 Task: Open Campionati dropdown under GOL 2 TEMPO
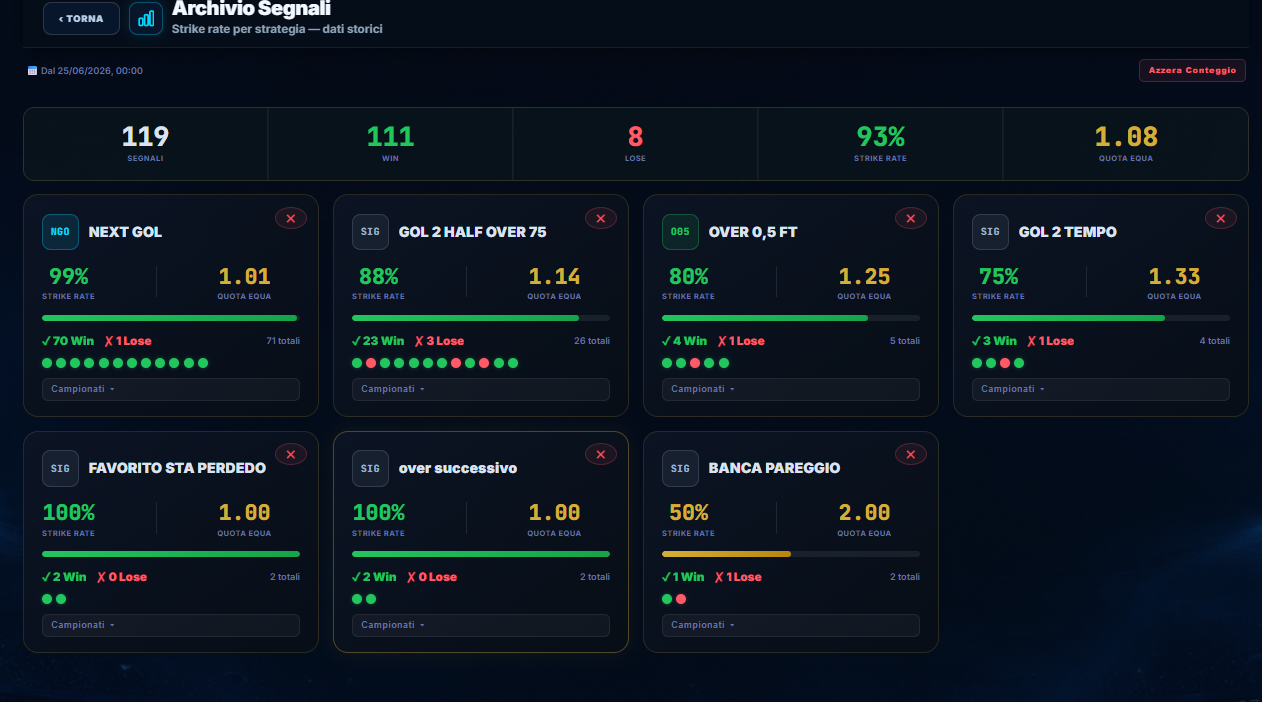click(x=1101, y=389)
